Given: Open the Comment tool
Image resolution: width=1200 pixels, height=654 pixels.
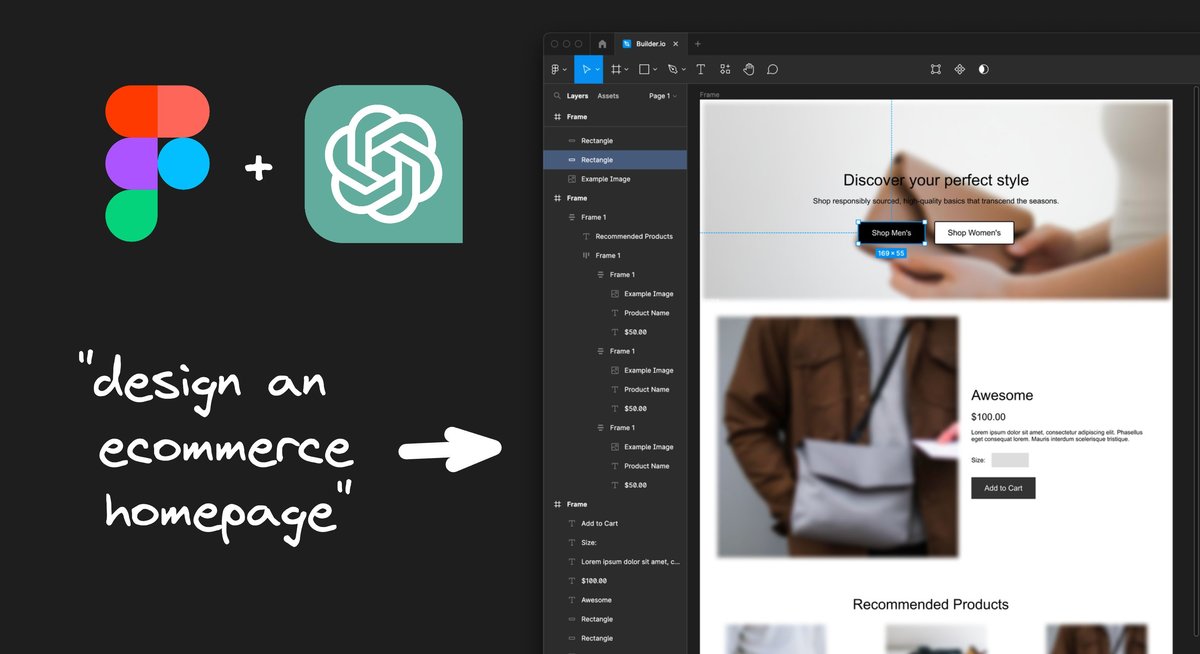Looking at the screenshot, I should coord(772,69).
